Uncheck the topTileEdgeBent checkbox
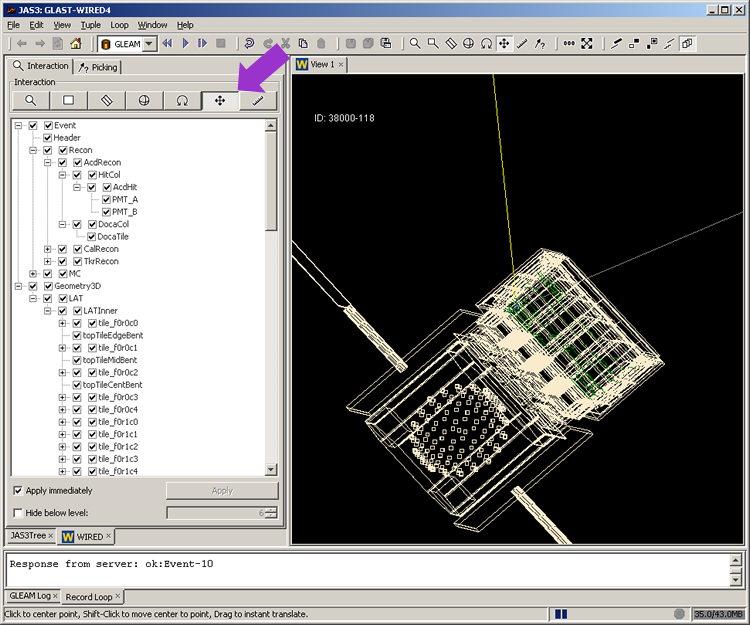Image resolution: width=750 pixels, height=625 pixels. coord(77,336)
